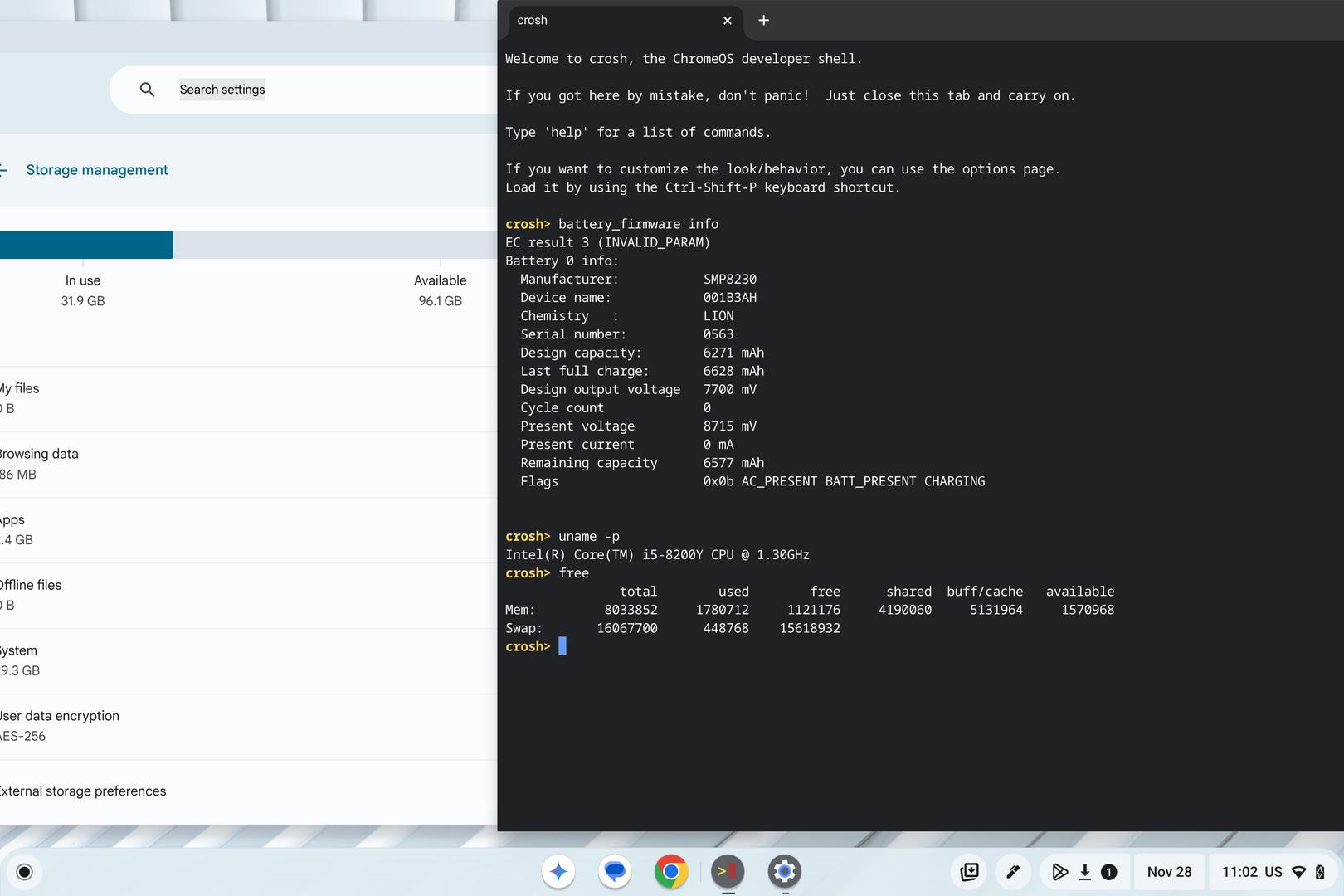
Task: Click the 'Intel(R) Core(TM) i5-8200Y' output line
Action: tap(657, 555)
